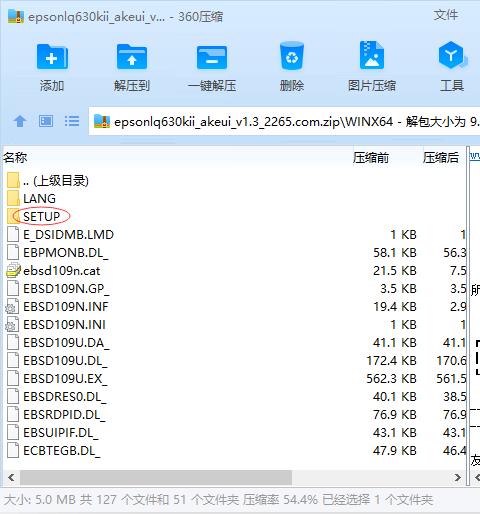Click the archive path address field

pos(284,121)
